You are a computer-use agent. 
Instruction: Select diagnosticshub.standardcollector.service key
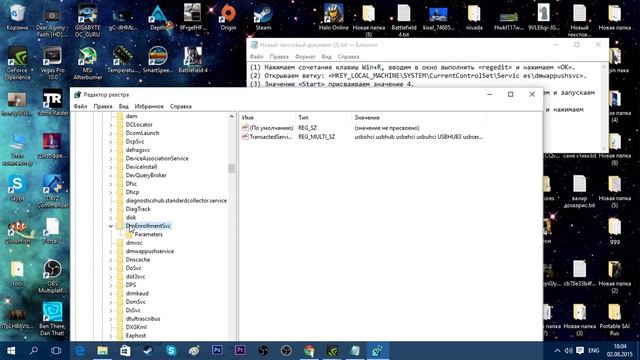pos(176,200)
